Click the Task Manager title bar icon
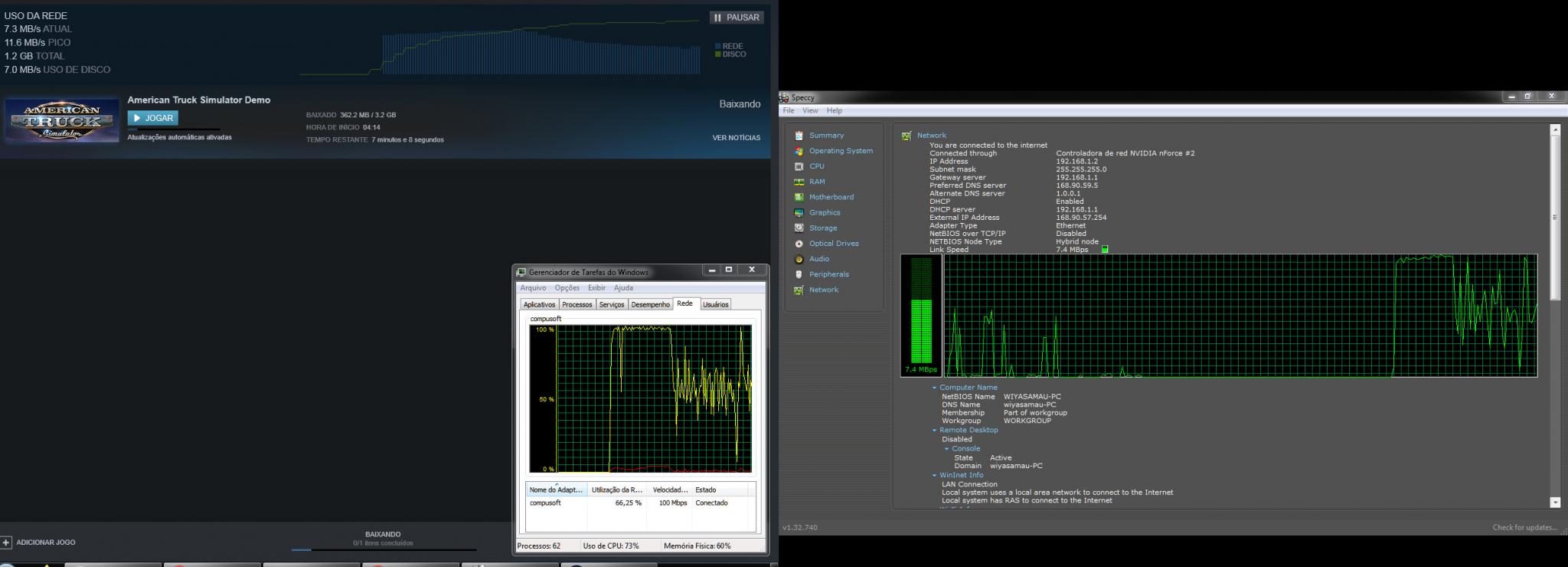The height and width of the screenshot is (567, 1568). 521,272
